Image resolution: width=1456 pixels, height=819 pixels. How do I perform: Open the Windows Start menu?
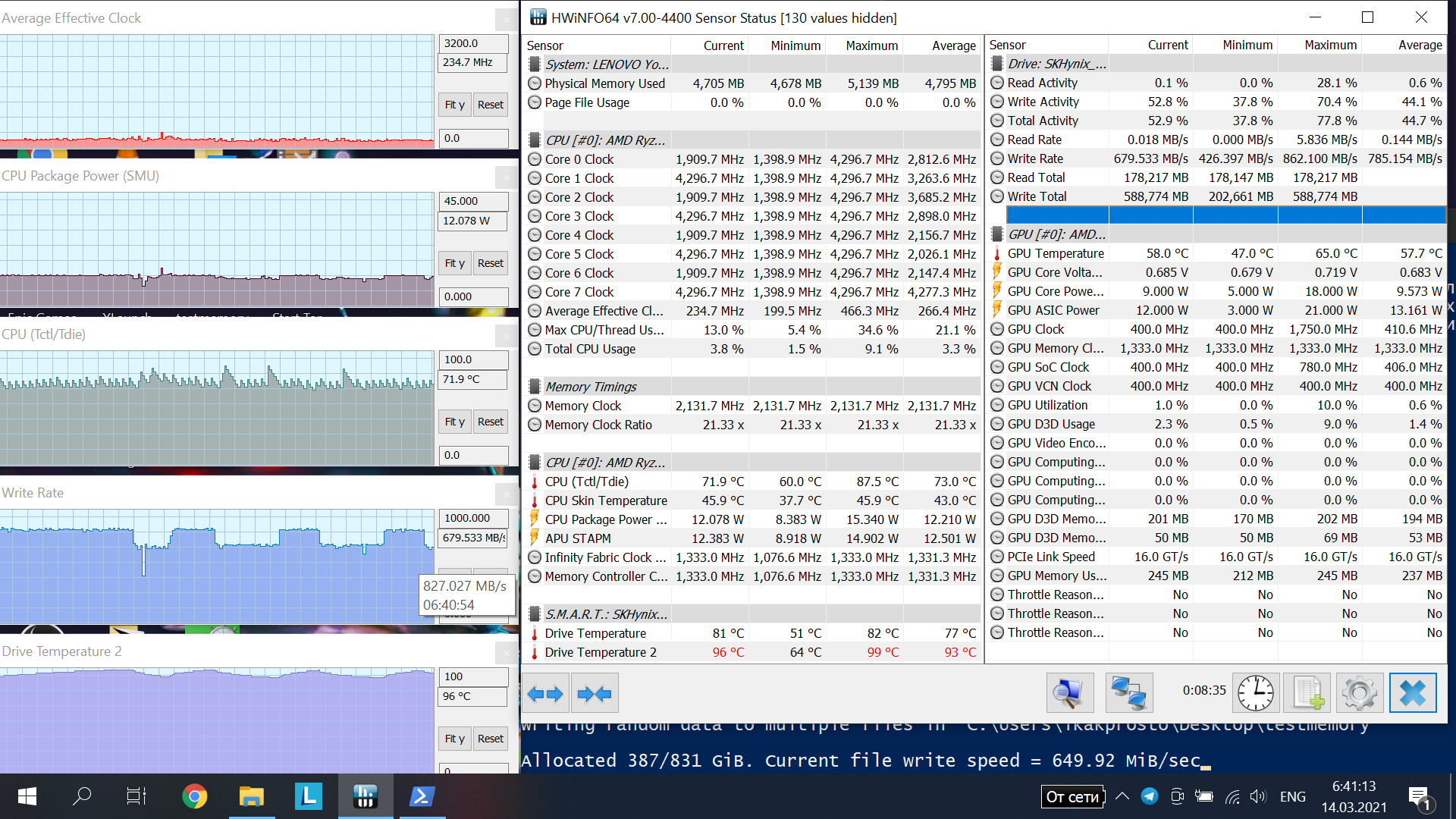point(27,796)
